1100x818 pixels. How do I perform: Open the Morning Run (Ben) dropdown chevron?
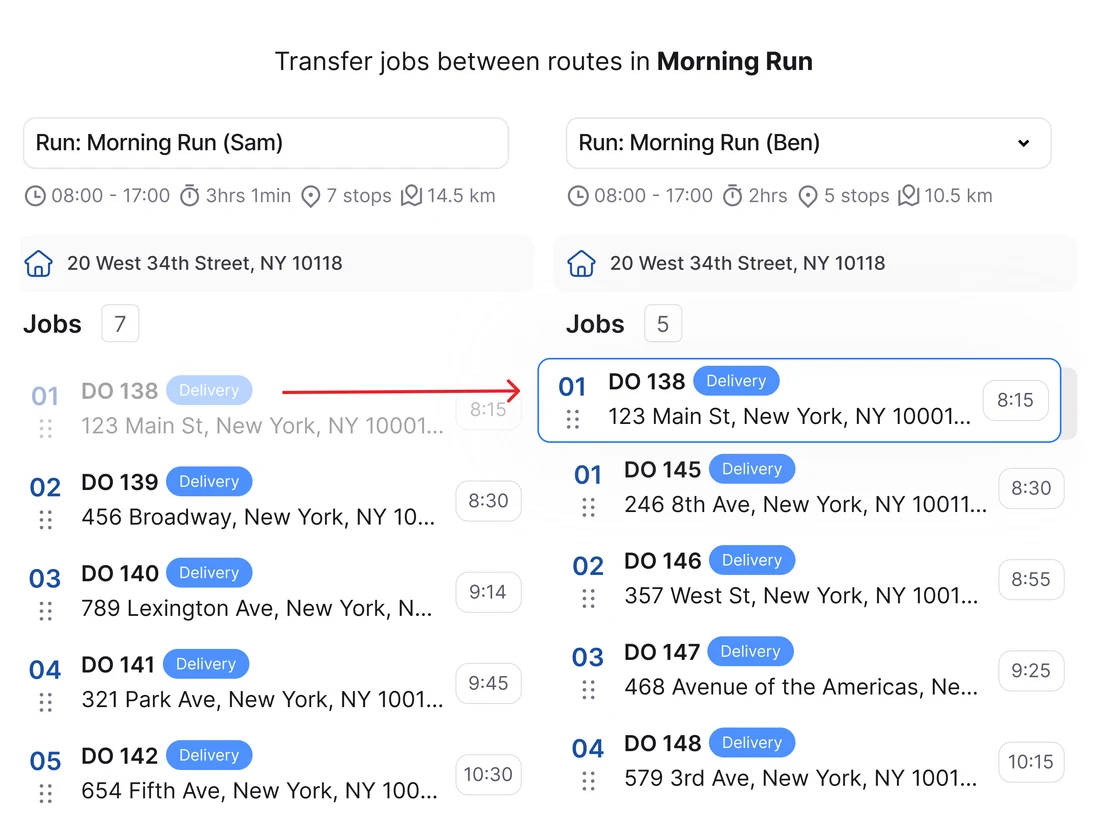point(1024,143)
